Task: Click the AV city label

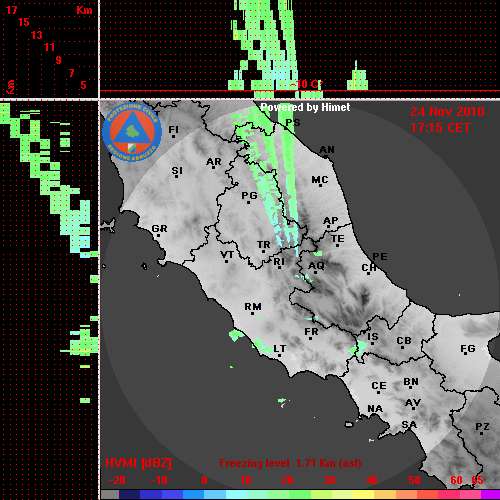Action: coord(413,403)
